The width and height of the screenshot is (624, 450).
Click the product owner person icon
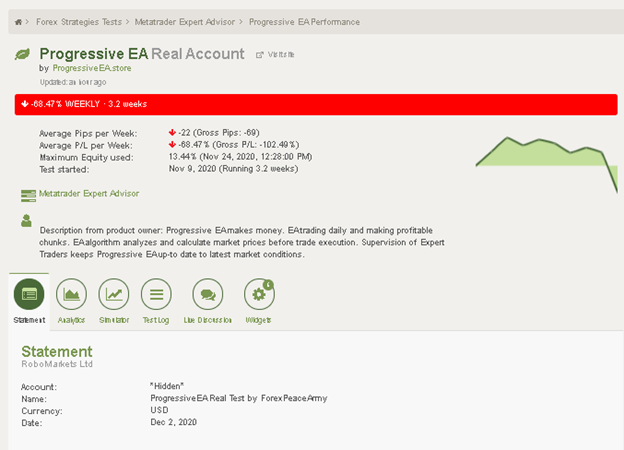[26, 221]
